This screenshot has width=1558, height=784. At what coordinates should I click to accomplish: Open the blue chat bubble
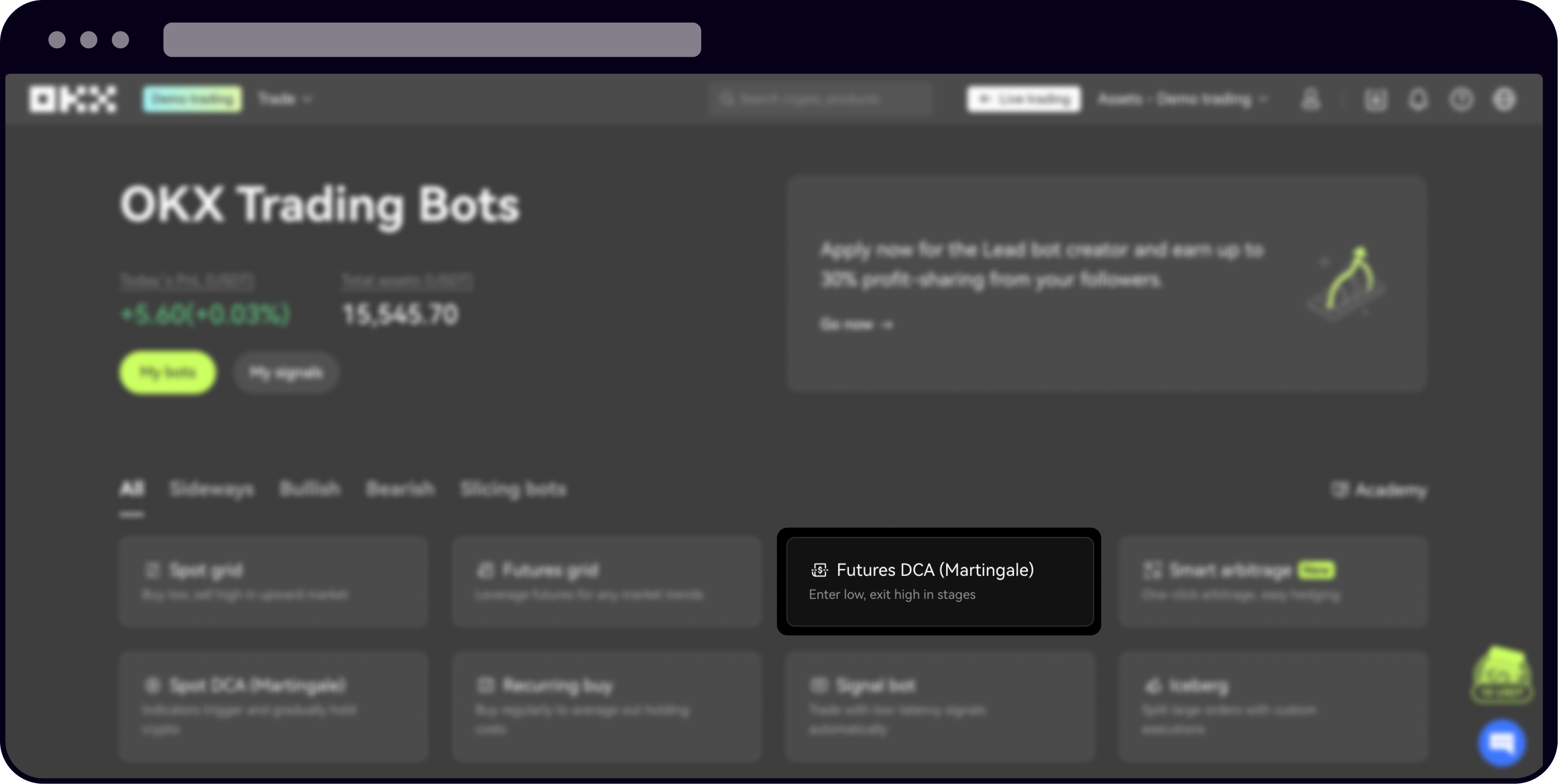coord(1502,743)
